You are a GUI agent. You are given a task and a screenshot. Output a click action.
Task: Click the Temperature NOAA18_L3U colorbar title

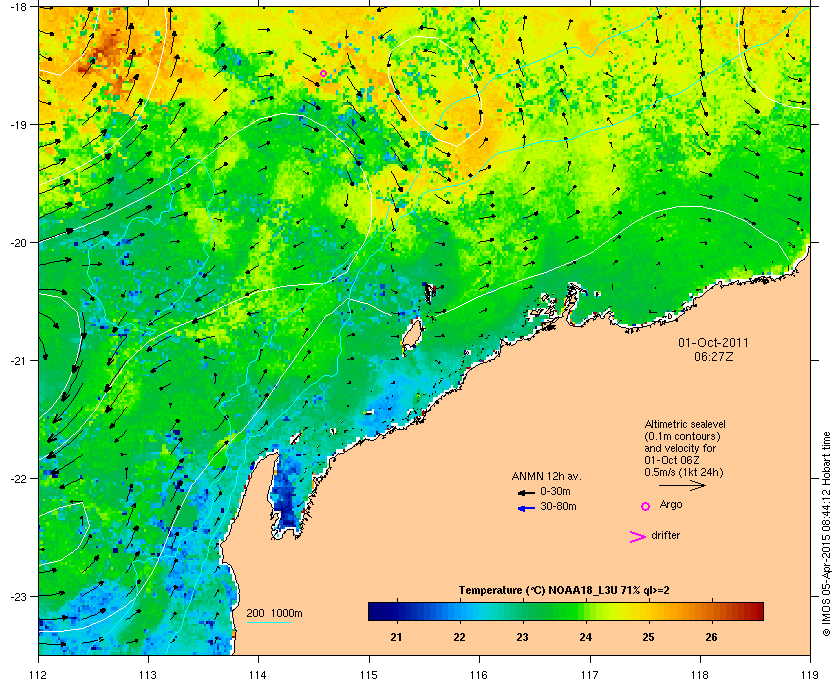[x=564, y=590]
